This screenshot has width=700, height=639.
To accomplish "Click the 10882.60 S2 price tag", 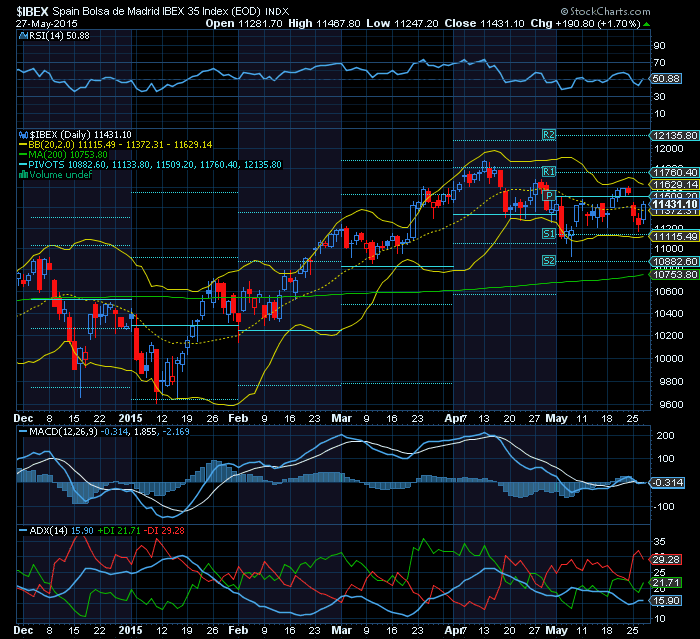I will (x=675, y=262).
